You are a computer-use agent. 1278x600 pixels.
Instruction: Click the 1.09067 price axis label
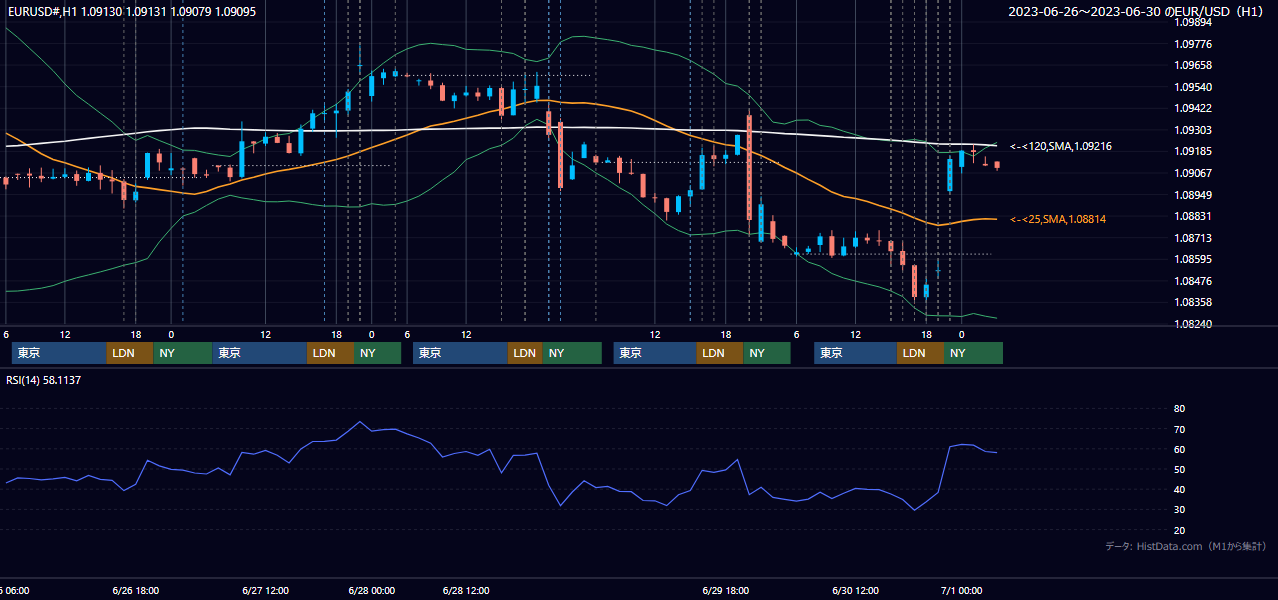click(x=1193, y=173)
